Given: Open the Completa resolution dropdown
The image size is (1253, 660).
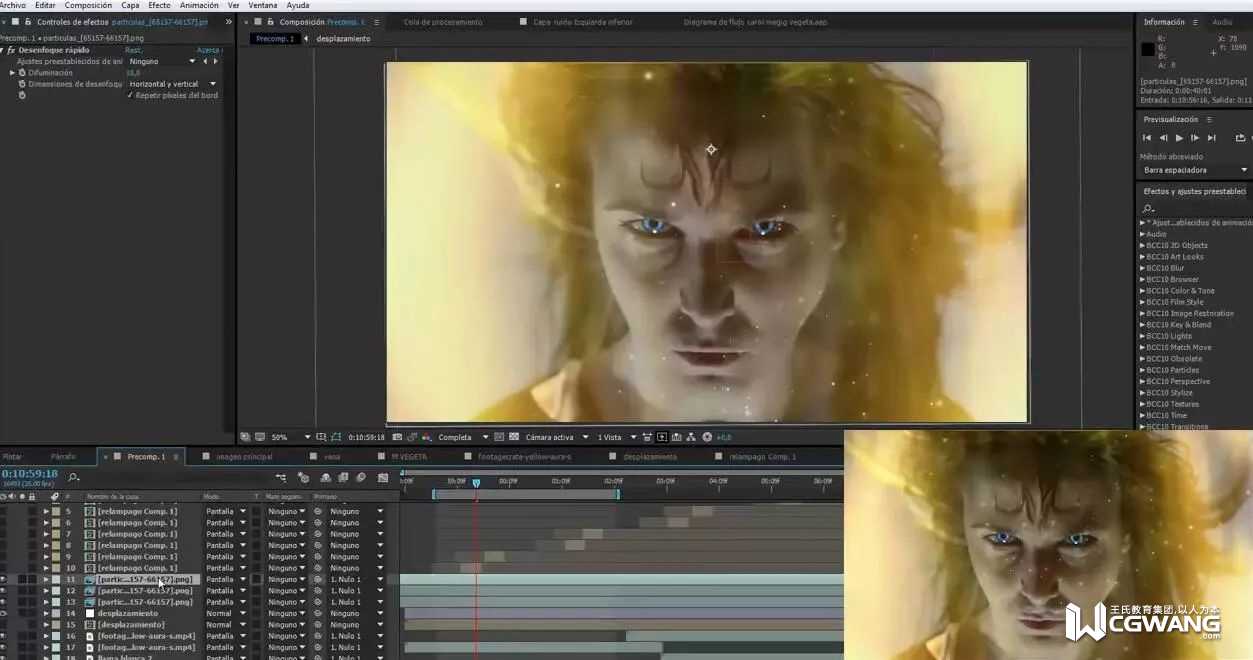Looking at the screenshot, I should click(x=463, y=437).
